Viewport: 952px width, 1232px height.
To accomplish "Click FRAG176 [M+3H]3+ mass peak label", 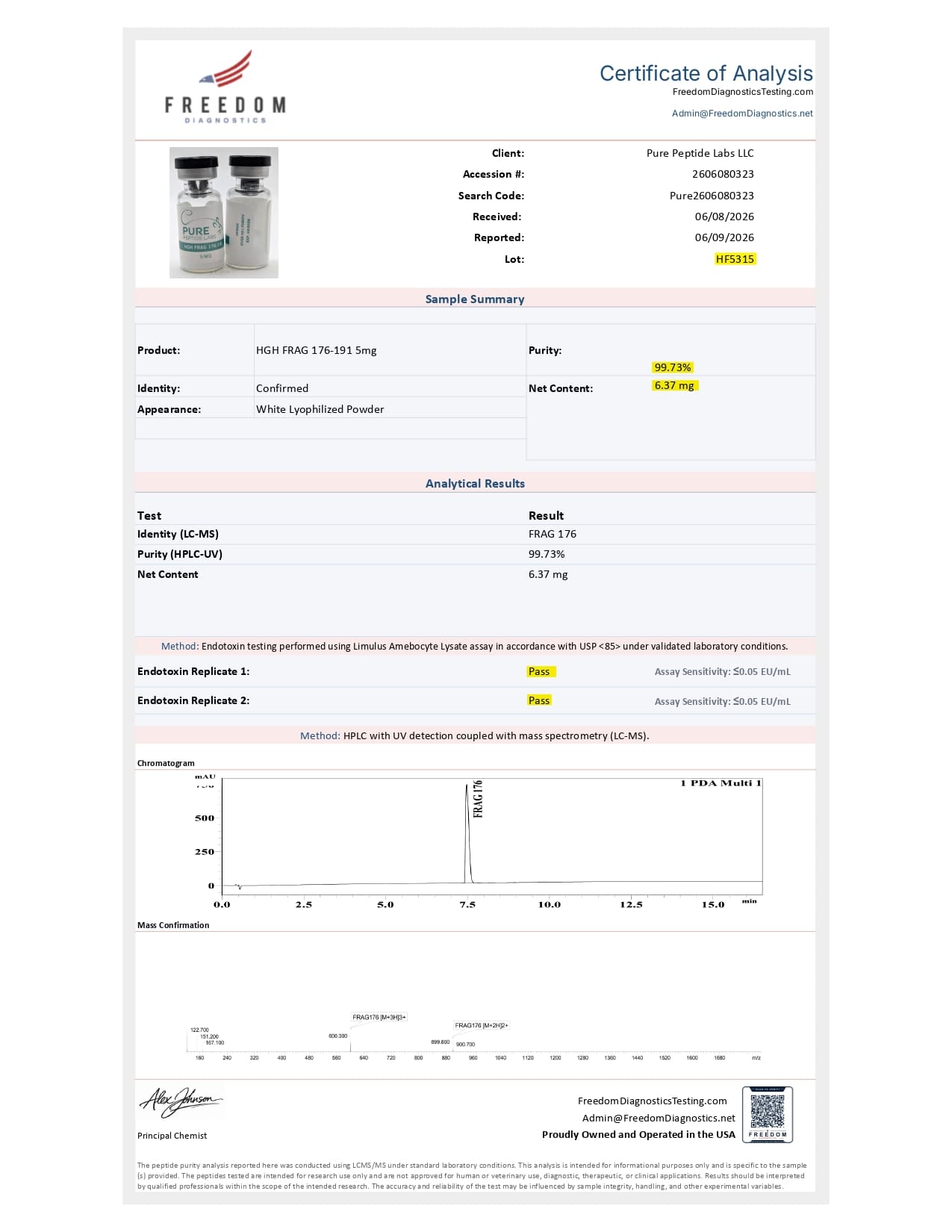I will 379,1017.
